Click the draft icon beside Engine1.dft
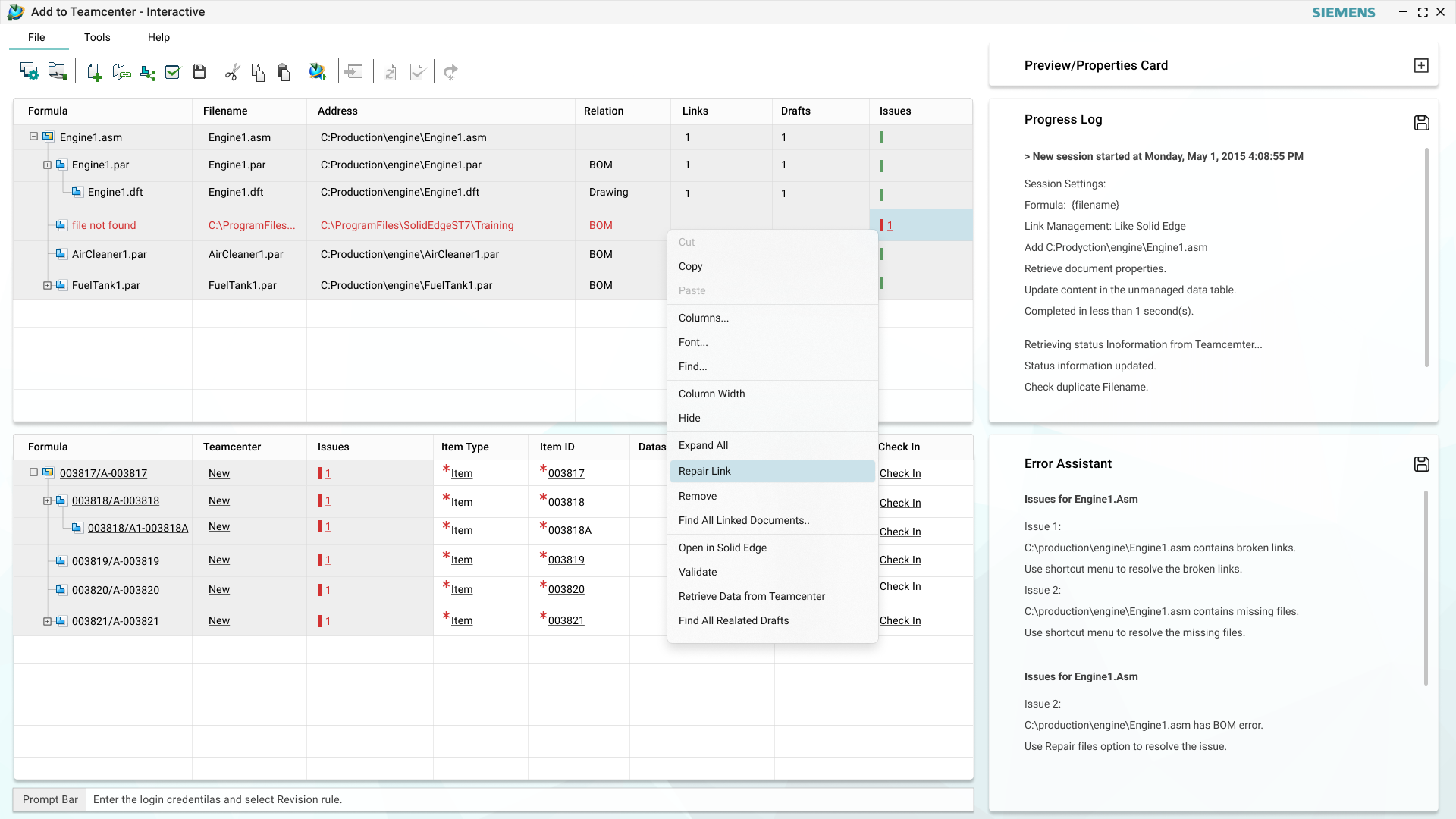 click(x=77, y=192)
